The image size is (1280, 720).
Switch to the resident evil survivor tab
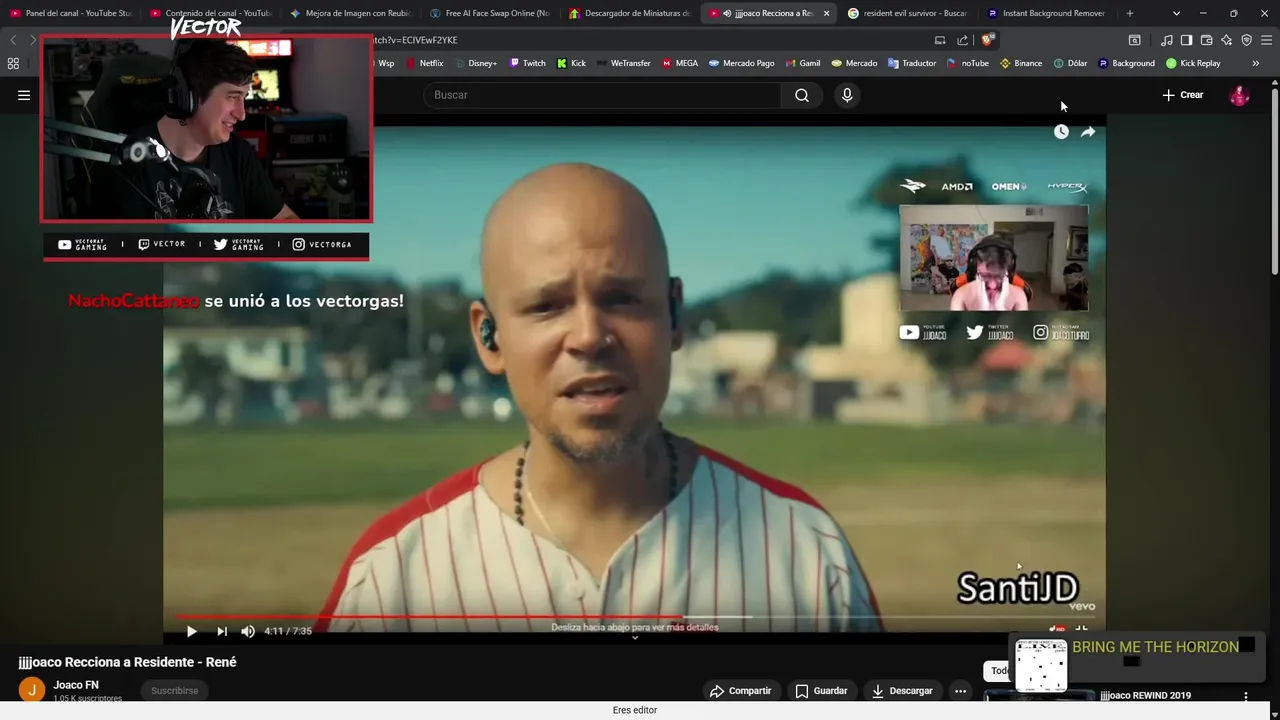(x=907, y=13)
